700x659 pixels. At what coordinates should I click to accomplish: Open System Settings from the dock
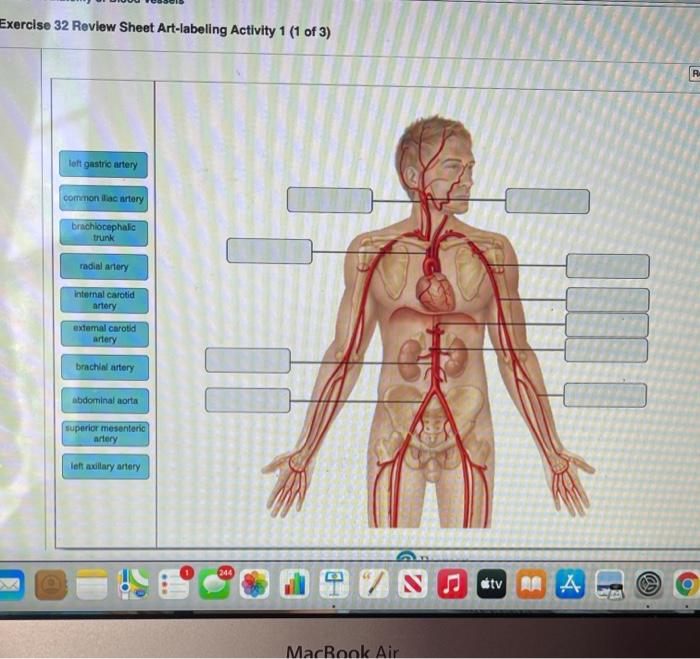(x=649, y=584)
